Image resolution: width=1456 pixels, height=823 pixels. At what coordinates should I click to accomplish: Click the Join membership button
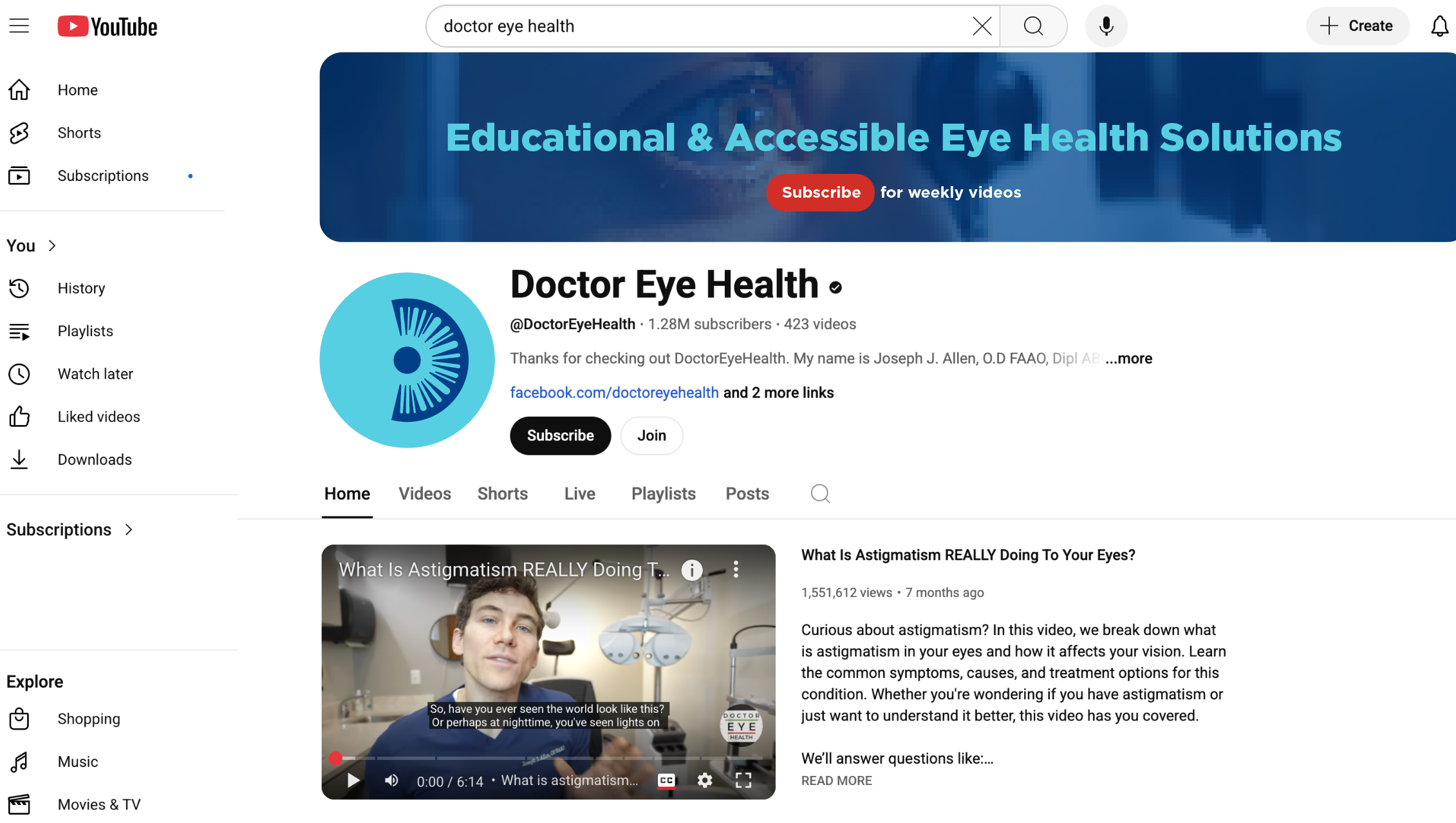(x=651, y=436)
